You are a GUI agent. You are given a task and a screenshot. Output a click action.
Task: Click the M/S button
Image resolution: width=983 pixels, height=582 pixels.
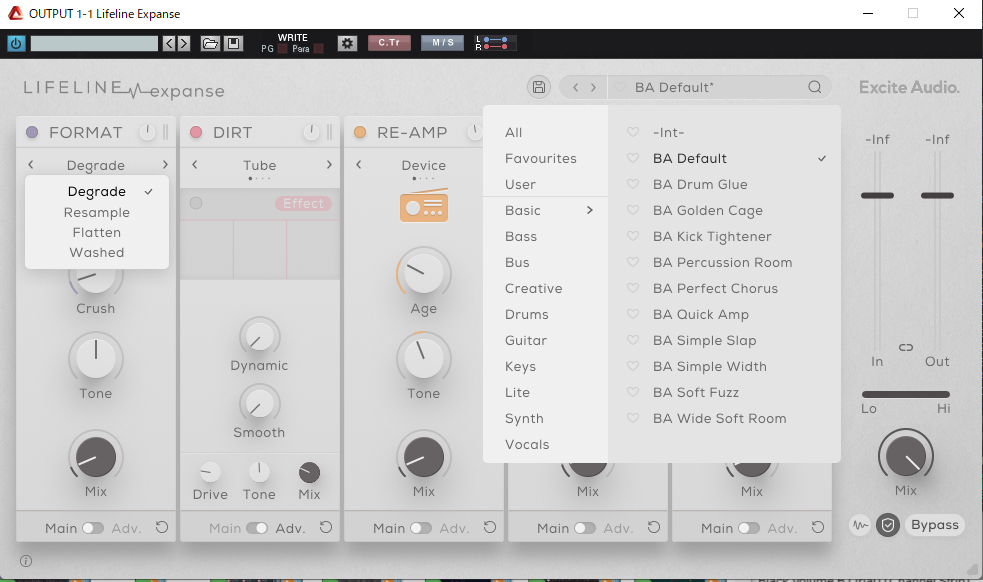coord(443,43)
